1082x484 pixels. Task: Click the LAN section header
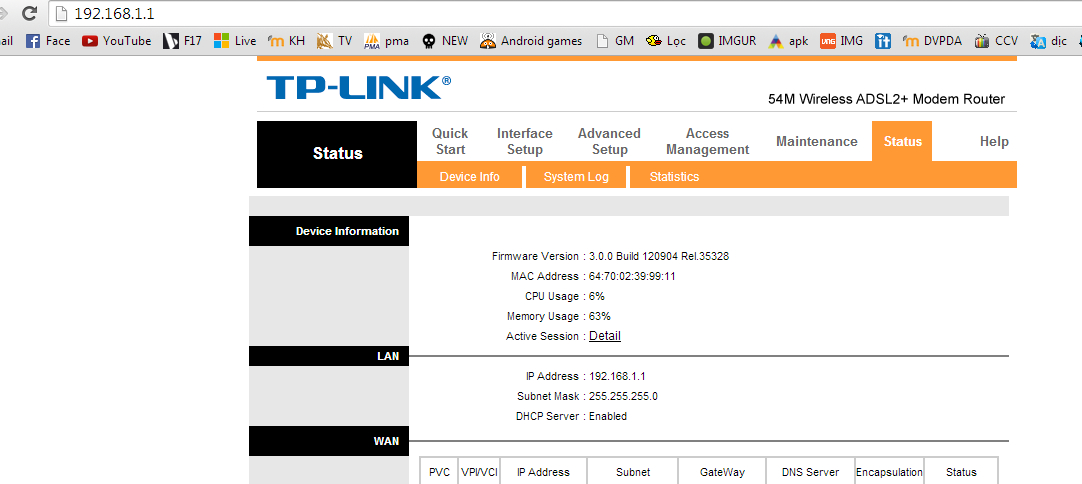point(329,356)
